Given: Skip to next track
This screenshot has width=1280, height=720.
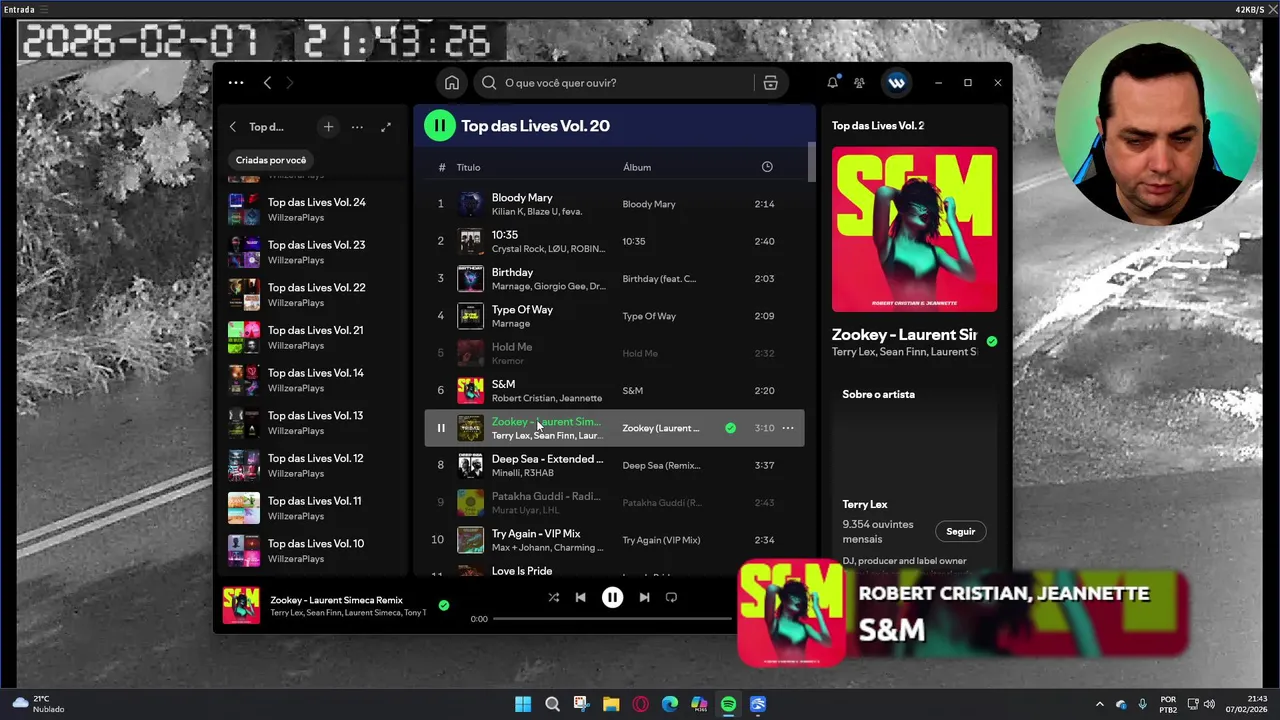Looking at the screenshot, I should pyautogui.click(x=644, y=598).
